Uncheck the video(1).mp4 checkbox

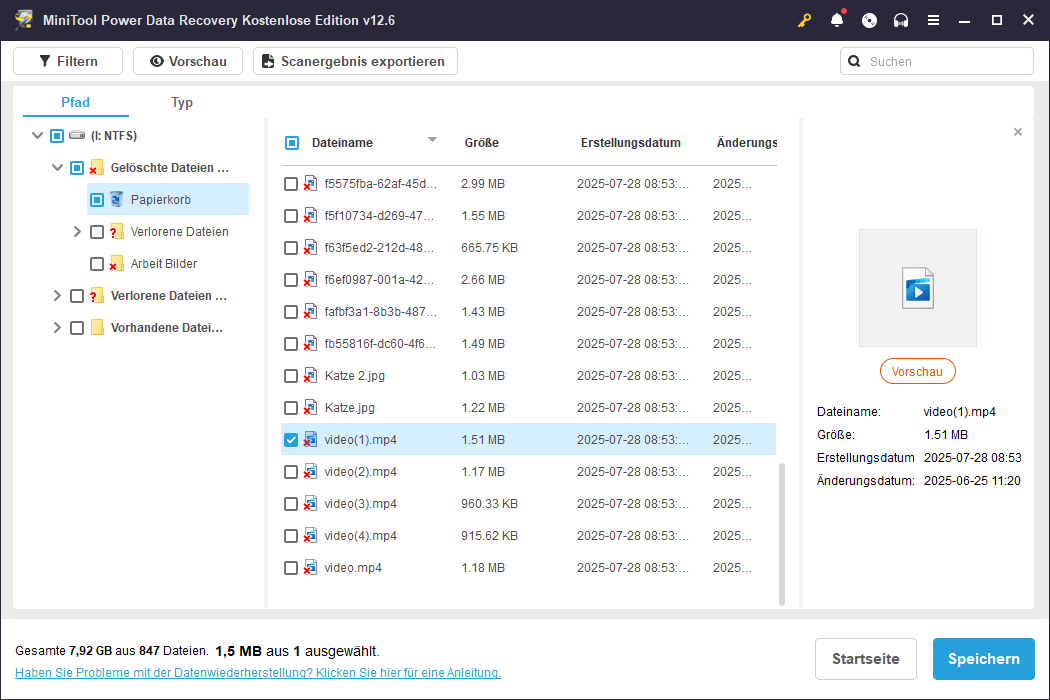pos(291,440)
